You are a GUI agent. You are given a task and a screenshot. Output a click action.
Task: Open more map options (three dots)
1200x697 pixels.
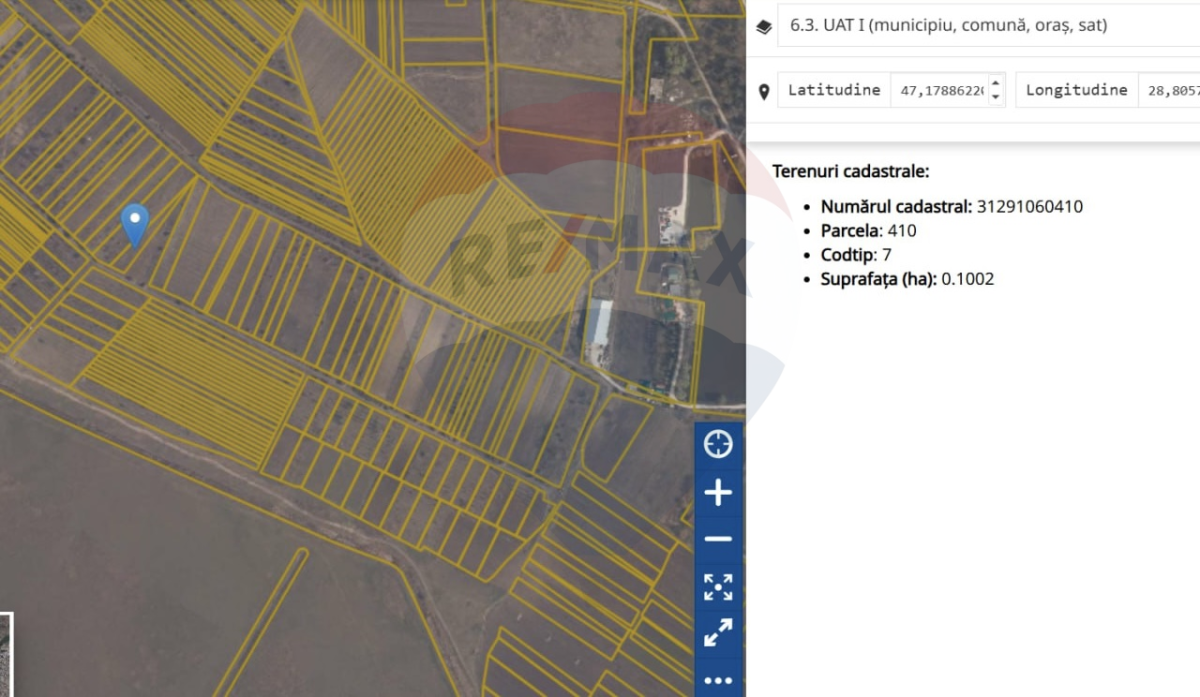[x=718, y=680]
